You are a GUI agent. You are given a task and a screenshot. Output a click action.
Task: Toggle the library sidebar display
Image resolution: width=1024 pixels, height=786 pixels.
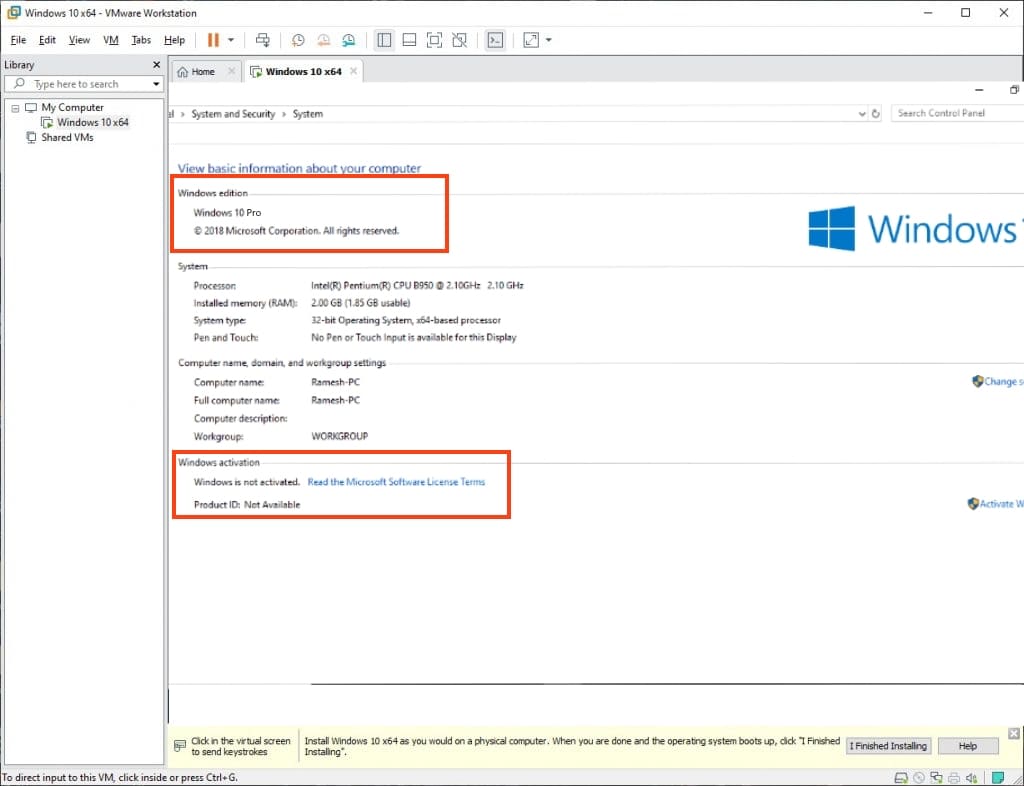(x=384, y=40)
